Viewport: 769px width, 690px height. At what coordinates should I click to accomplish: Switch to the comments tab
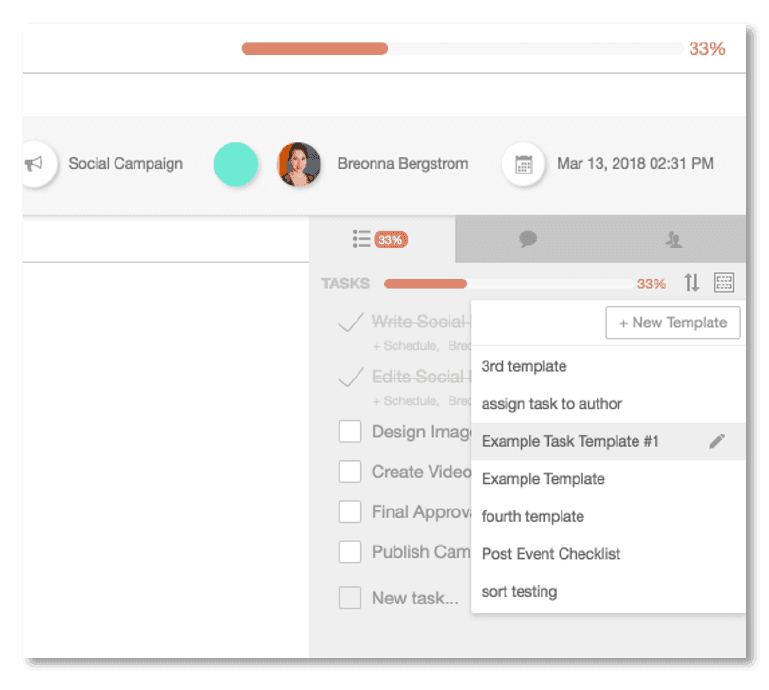point(528,239)
